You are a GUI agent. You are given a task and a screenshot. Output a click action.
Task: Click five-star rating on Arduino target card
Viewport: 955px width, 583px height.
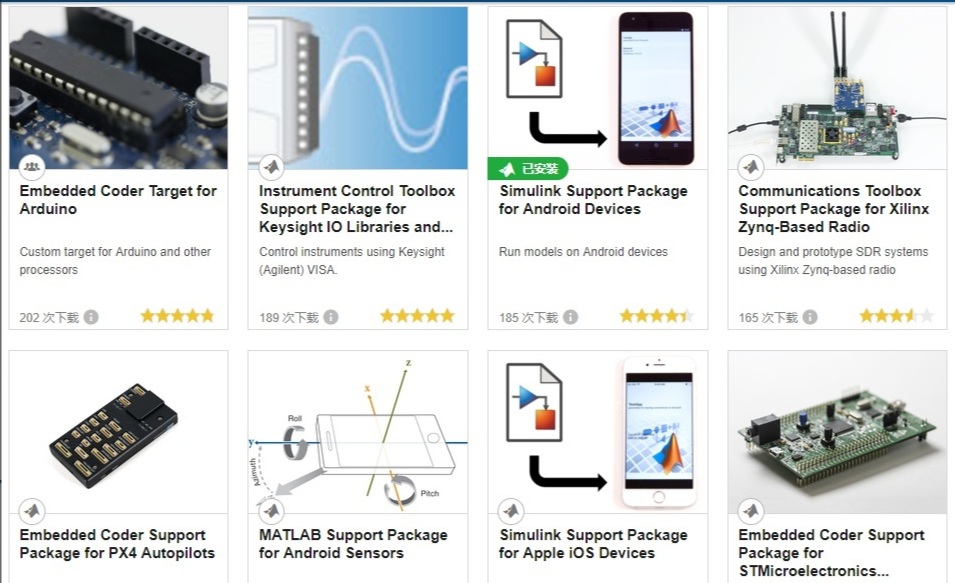pos(178,316)
